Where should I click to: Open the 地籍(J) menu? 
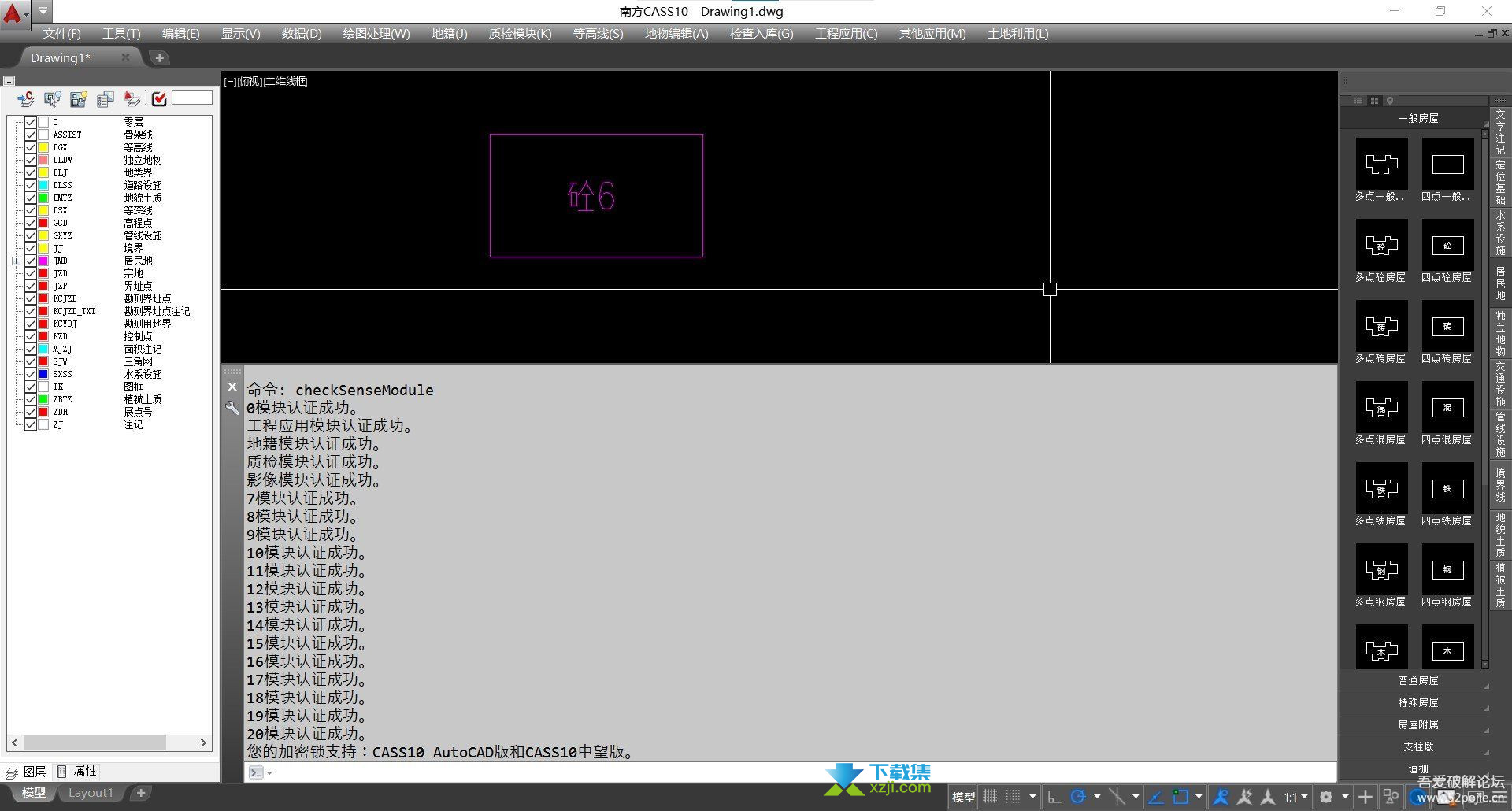coord(449,33)
